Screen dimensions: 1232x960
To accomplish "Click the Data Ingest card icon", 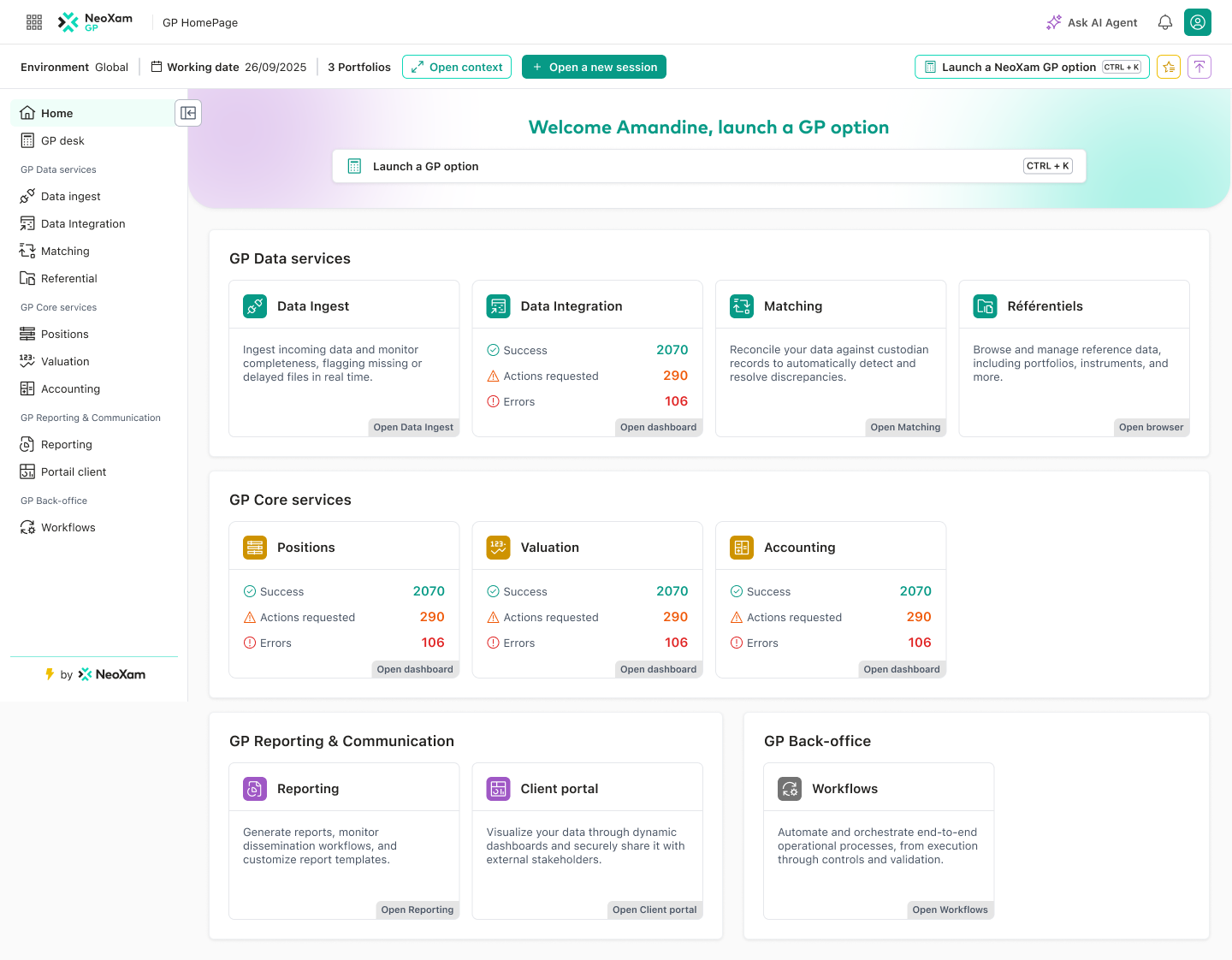I will [x=255, y=306].
